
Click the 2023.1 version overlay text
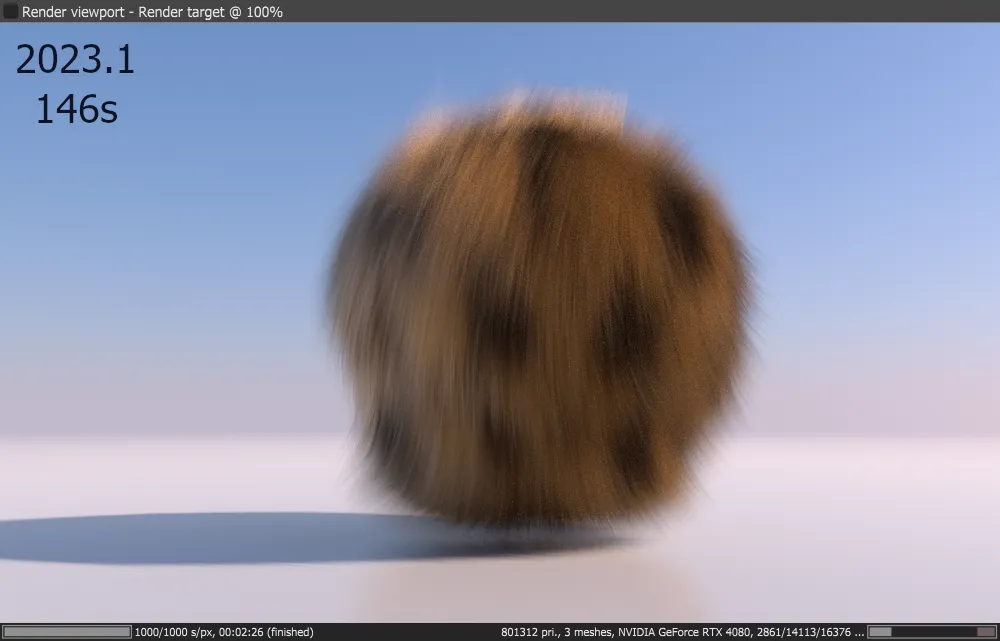75,61
